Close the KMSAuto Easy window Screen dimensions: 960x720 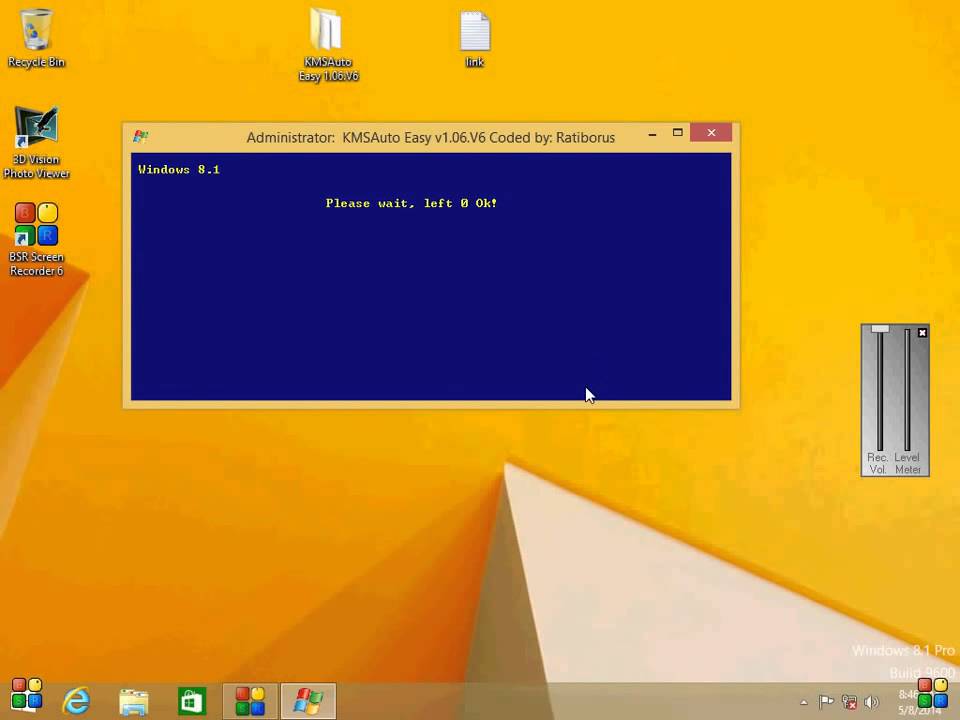click(711, 133)
